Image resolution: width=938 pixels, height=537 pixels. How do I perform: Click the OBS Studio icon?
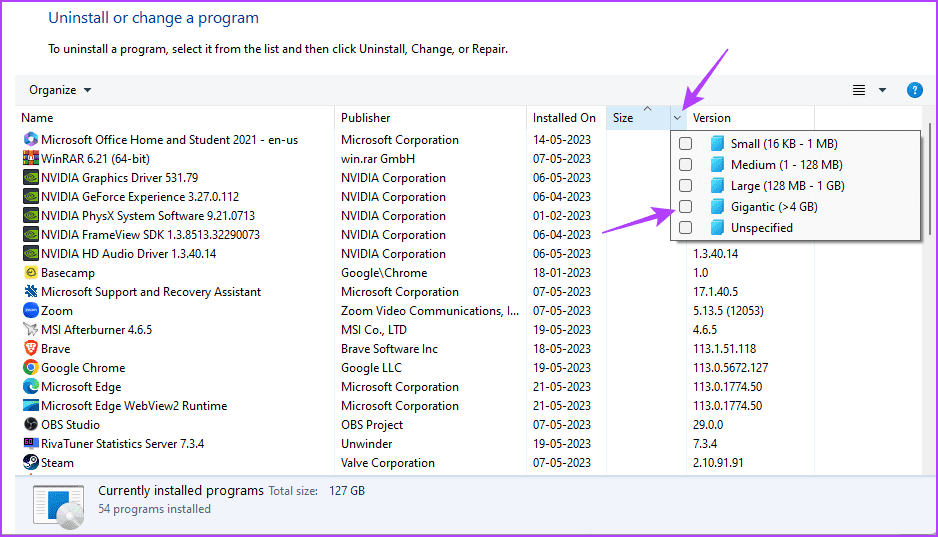31,425
